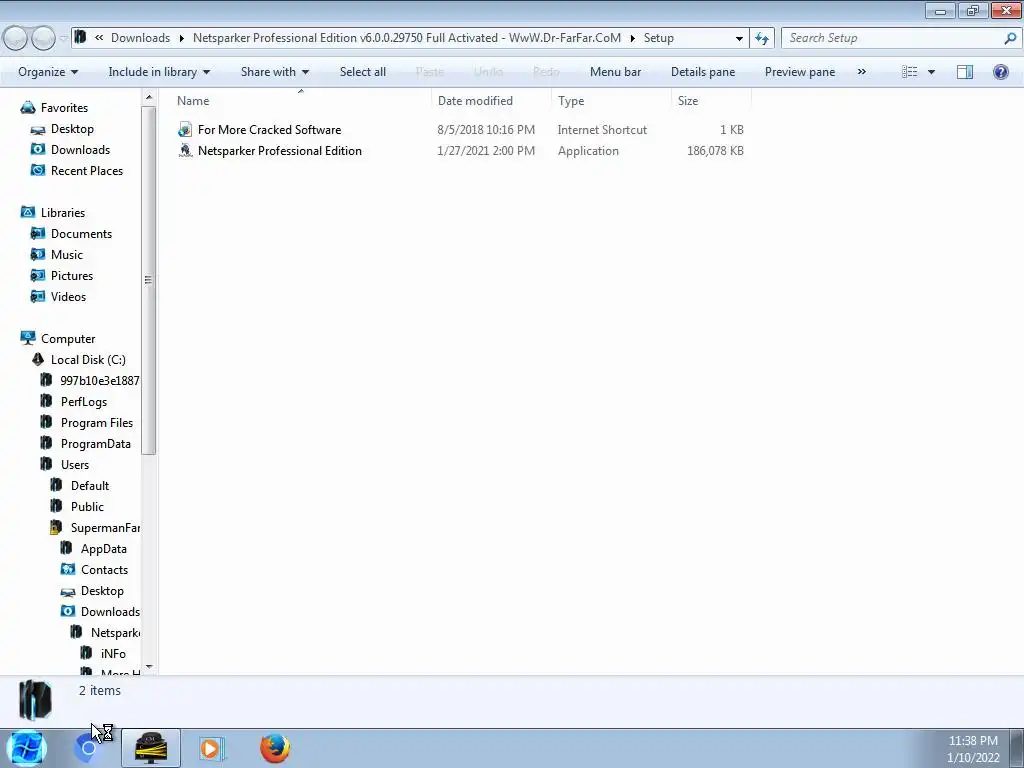Click the Music library icon
Image resolution: width=1024 pixels, height=768 pixels.
(39, 254)
